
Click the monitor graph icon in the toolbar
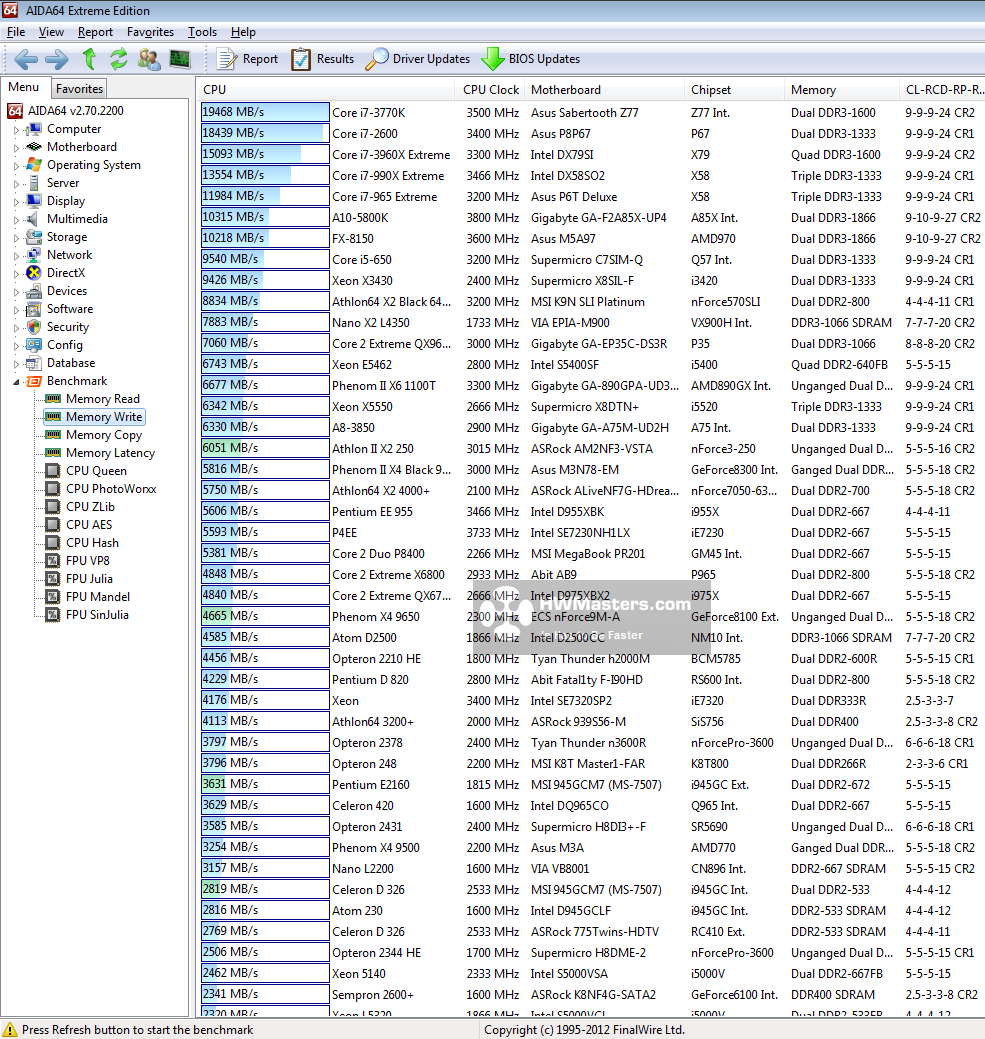tap(180, 59)
